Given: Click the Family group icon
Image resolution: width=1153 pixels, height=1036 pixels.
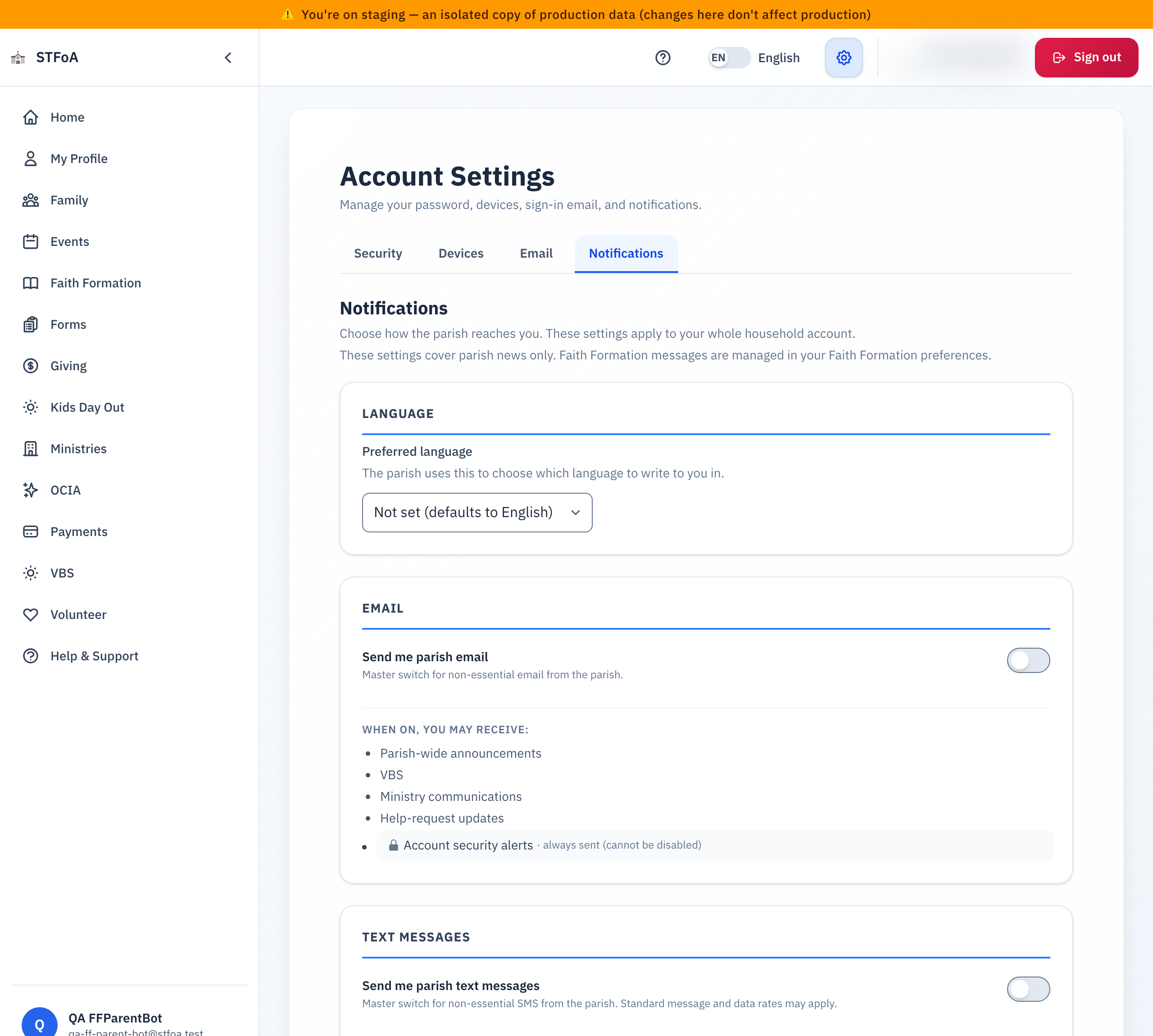Looking at the screenshot, I should 31,200.
